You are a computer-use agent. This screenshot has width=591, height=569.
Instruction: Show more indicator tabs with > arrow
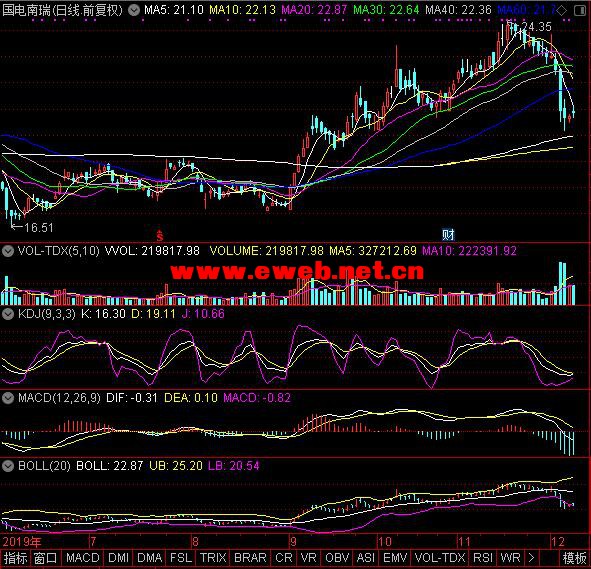[531, 557]
